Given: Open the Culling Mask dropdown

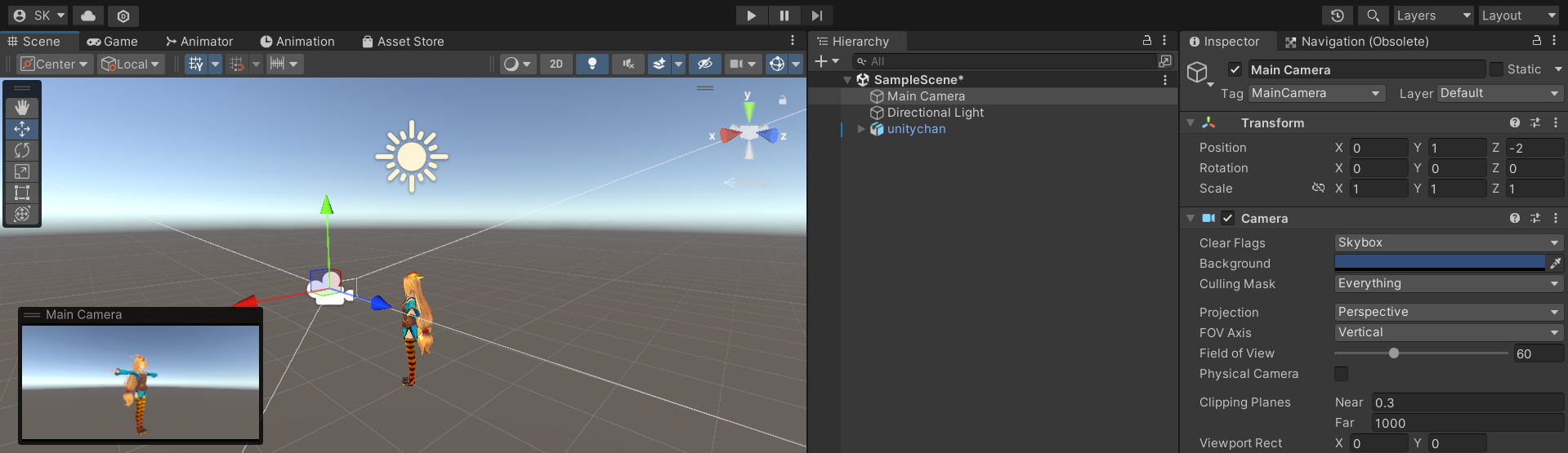Looking at the screenshot, I should tap(1449, 283).
